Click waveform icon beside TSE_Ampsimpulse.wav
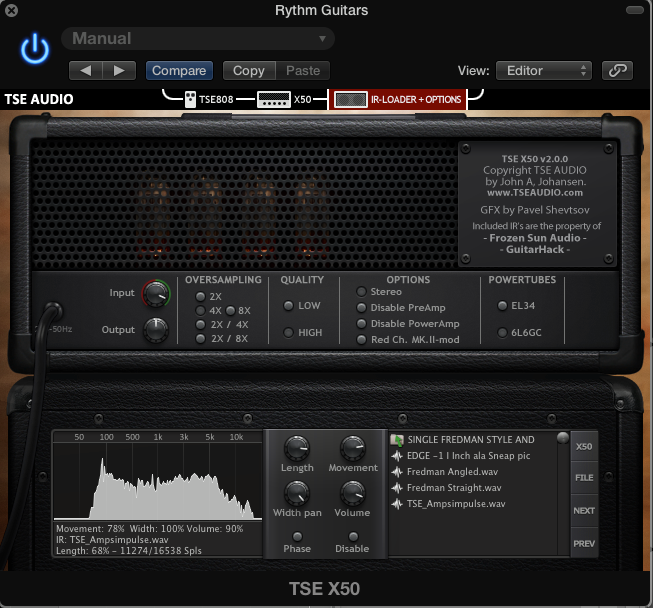 click(397, 504)
